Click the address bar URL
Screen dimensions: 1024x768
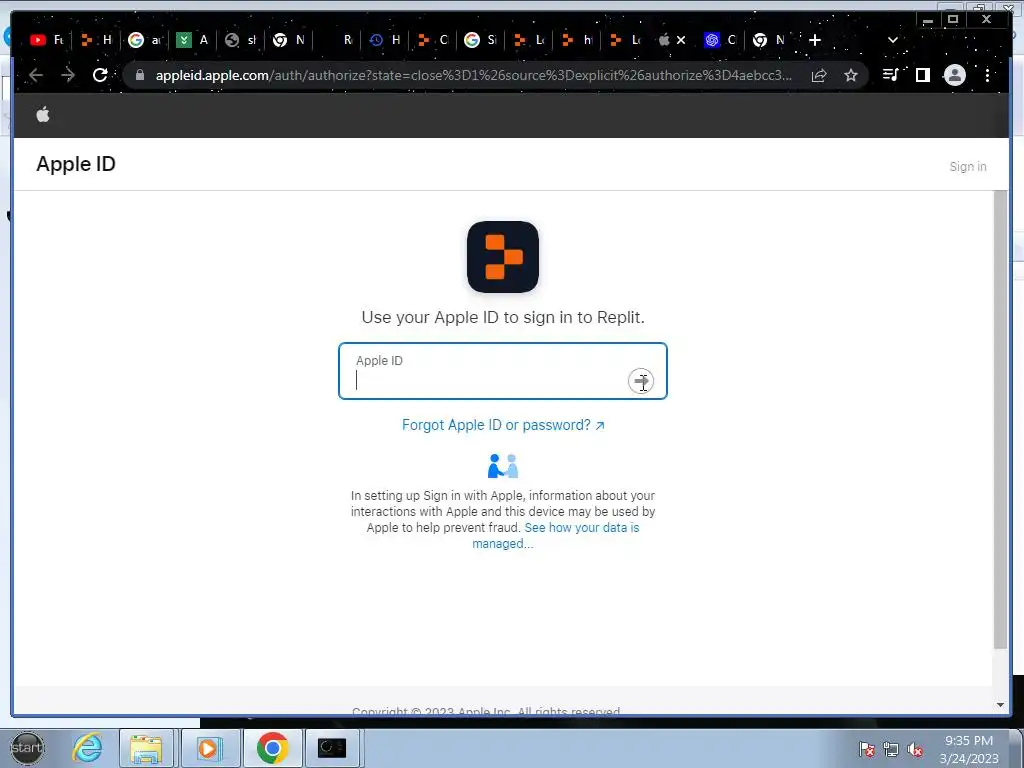tap(473, 75)
